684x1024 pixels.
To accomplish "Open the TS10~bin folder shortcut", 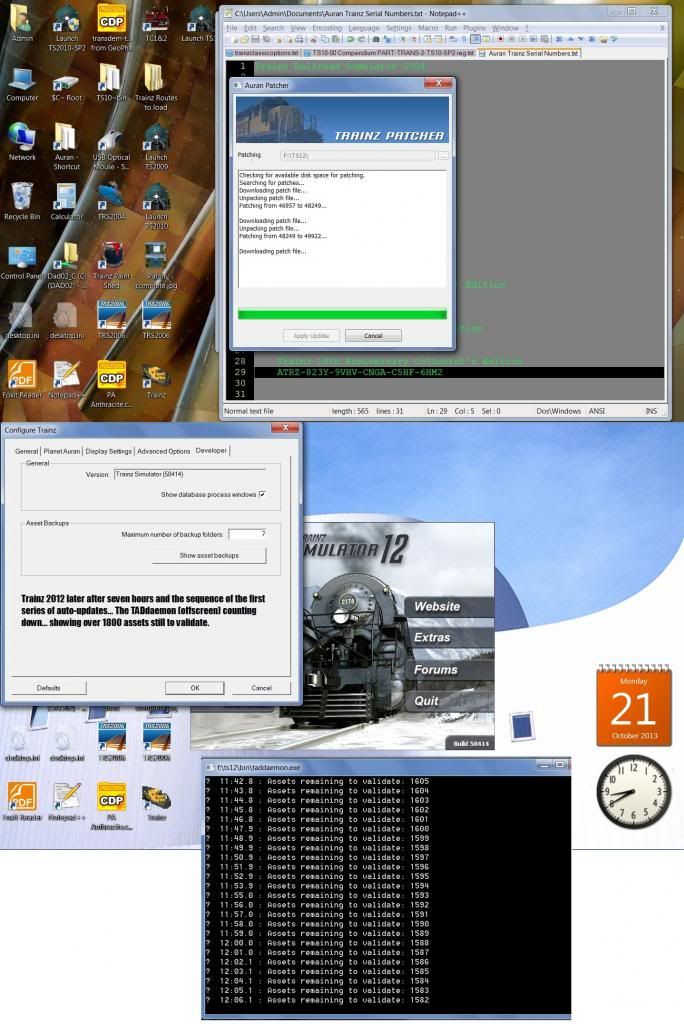I will [x=111, y=84].
